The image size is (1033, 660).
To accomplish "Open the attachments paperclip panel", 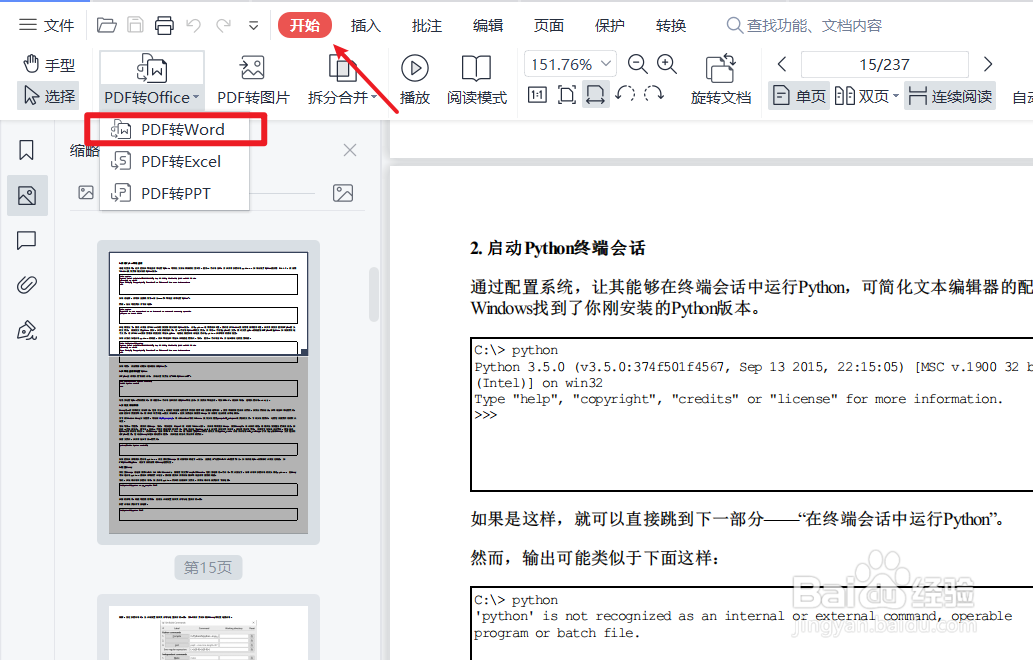I will pos(27,285).
